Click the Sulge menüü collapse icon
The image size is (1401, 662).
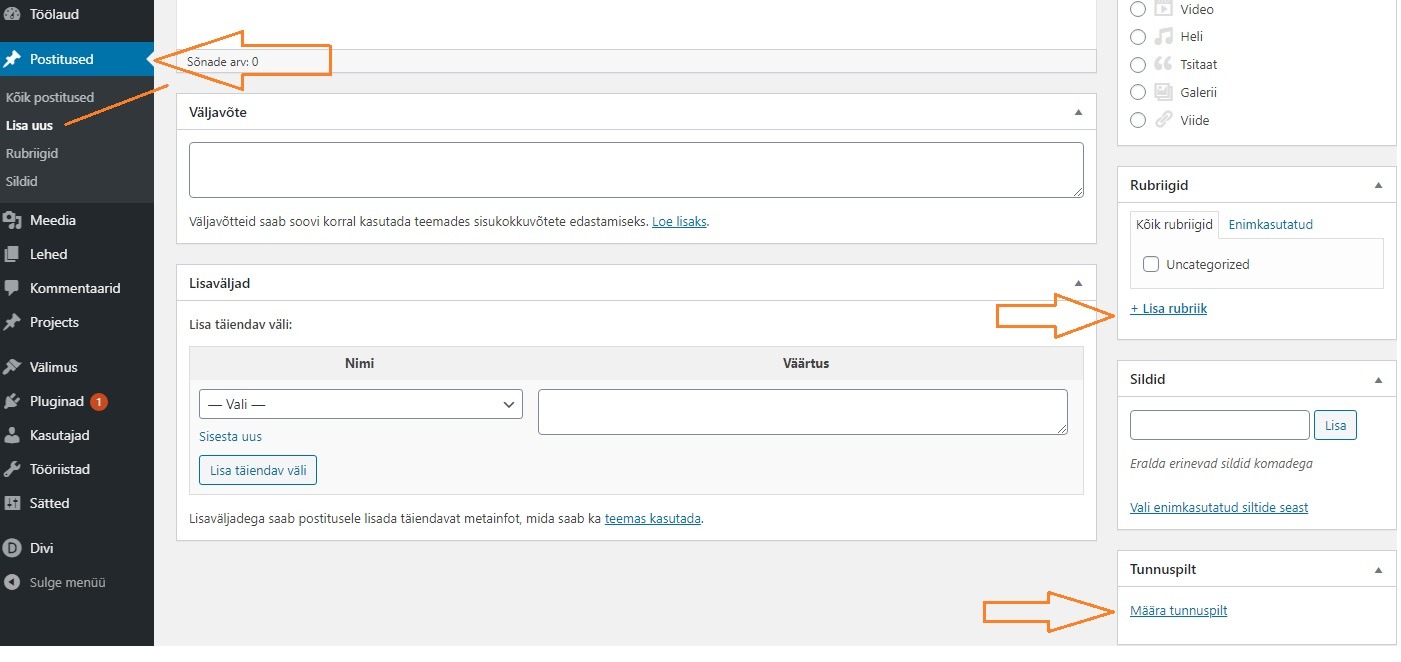click(12, 582)
